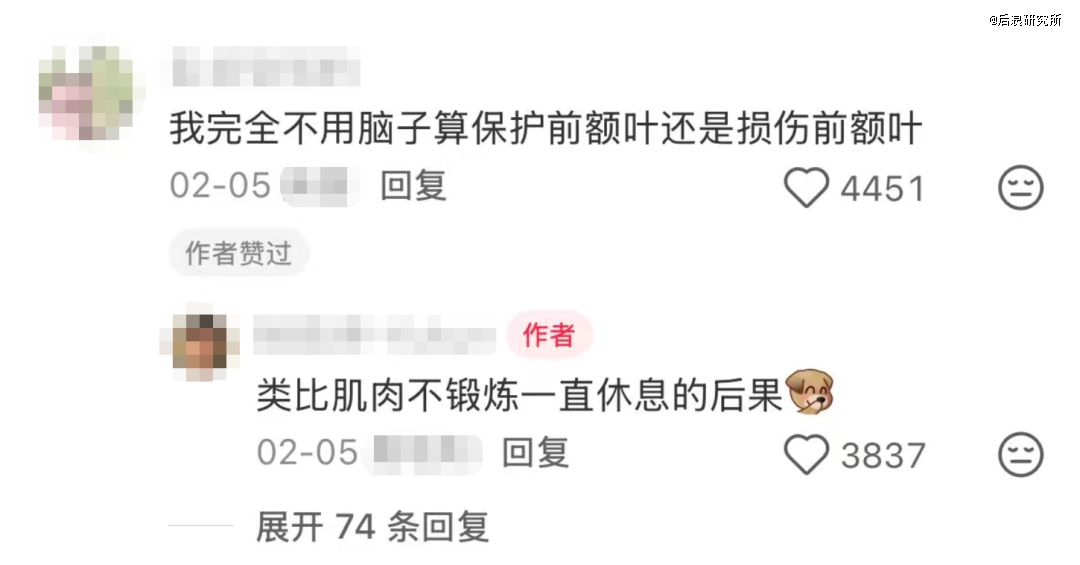The width and height of the screenshot is (1080, 565).
Task: Tap the dog emoji in author's reply
Action: coord(811,391)
